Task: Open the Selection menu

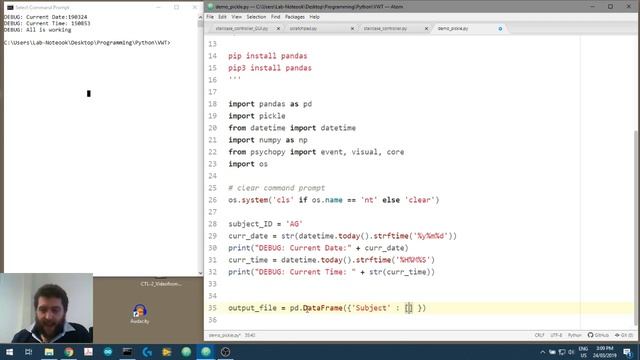Action: pyautogui.click(x=256, y=17)
